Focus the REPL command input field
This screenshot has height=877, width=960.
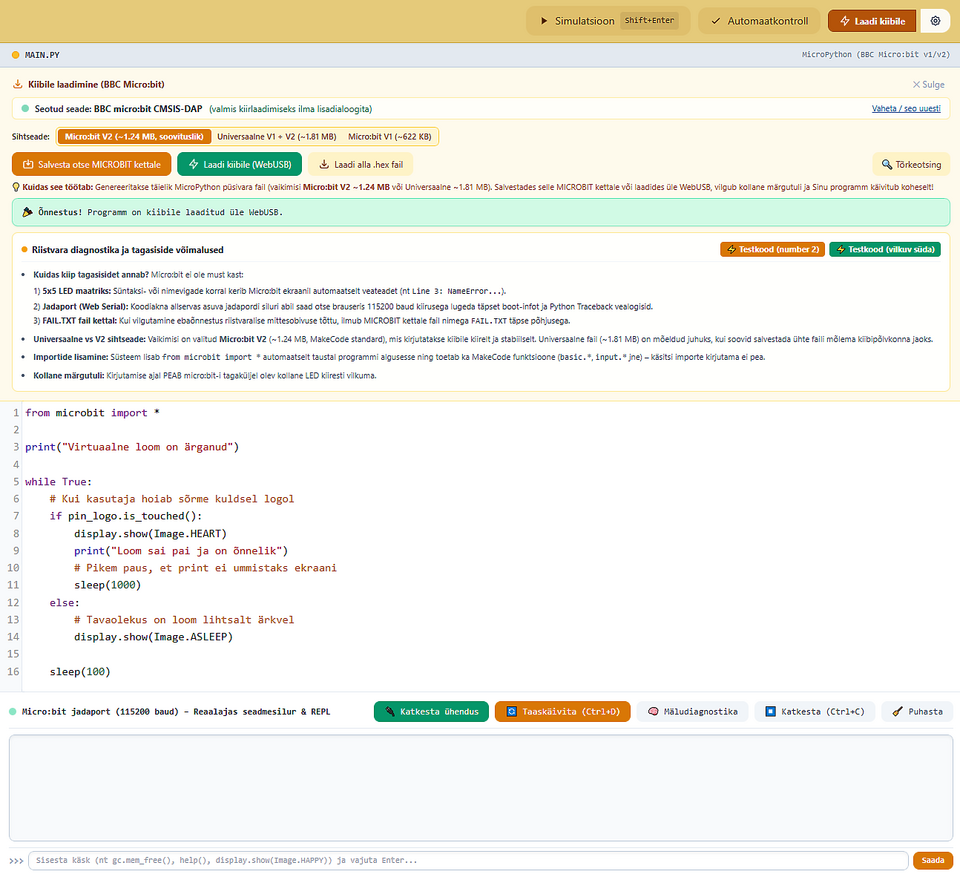[468, 860]
